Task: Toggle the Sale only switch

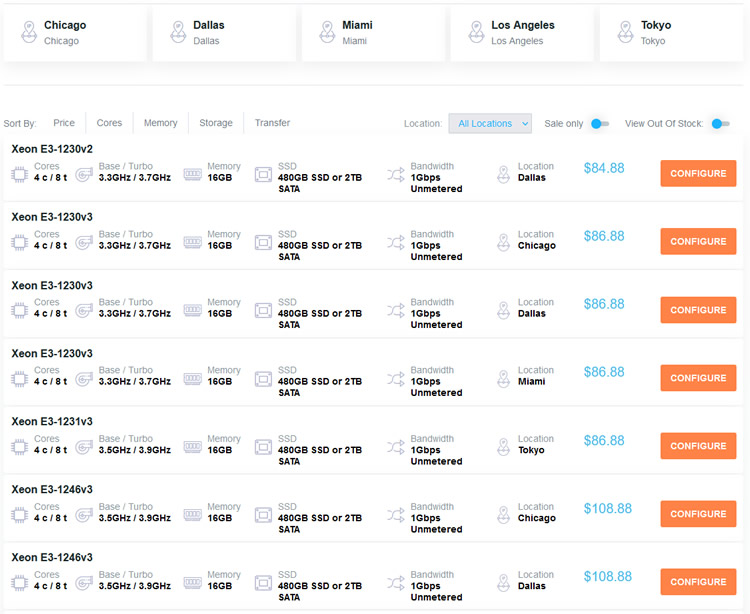Action: [599, 124]
